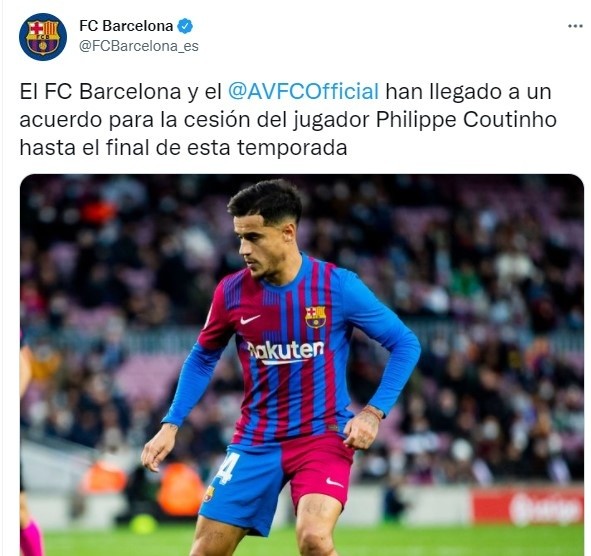Open the three-dot more options menu

coord(575,26)
